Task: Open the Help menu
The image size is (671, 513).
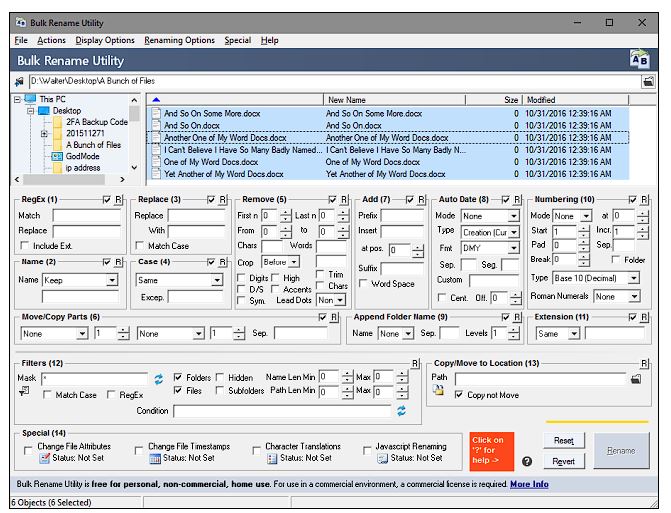Action: click(270, 40)
